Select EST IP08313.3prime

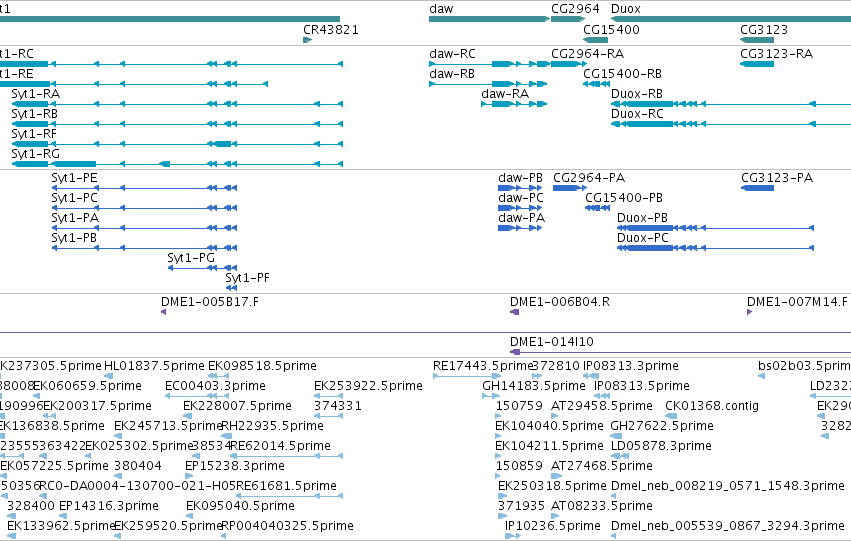tap(631, 366)
